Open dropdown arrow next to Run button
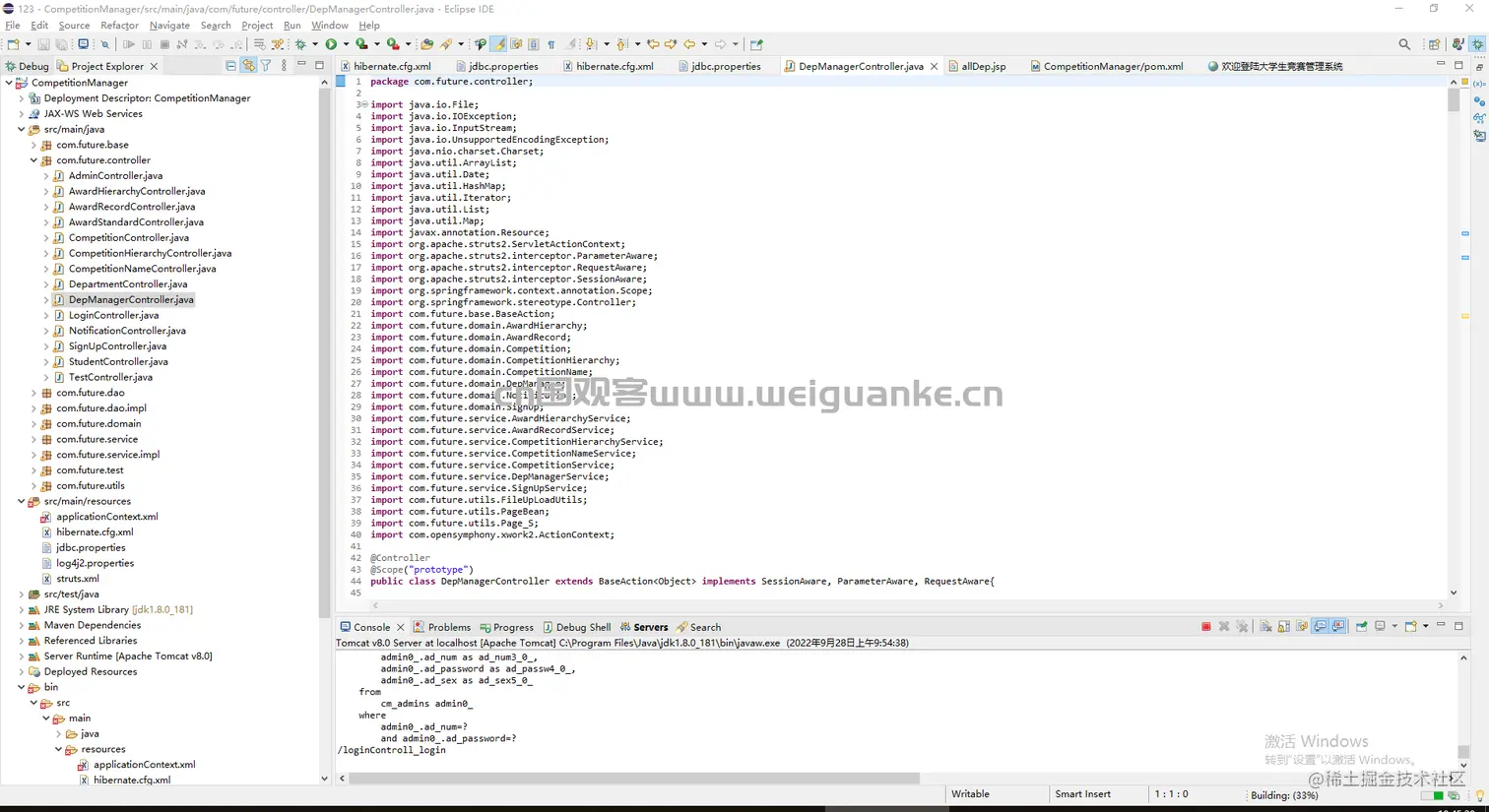The image size is (1489, 812). [x=346, y=44]
